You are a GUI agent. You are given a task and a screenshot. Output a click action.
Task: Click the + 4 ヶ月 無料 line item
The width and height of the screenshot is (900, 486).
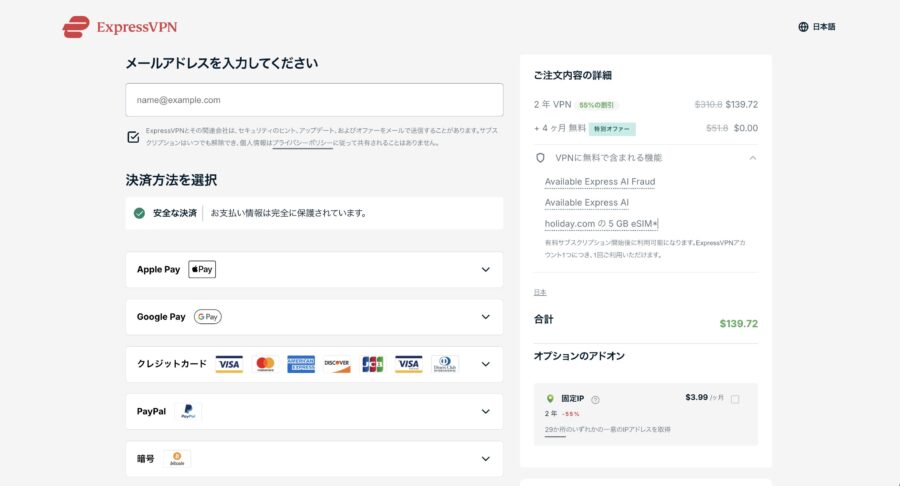560,128
